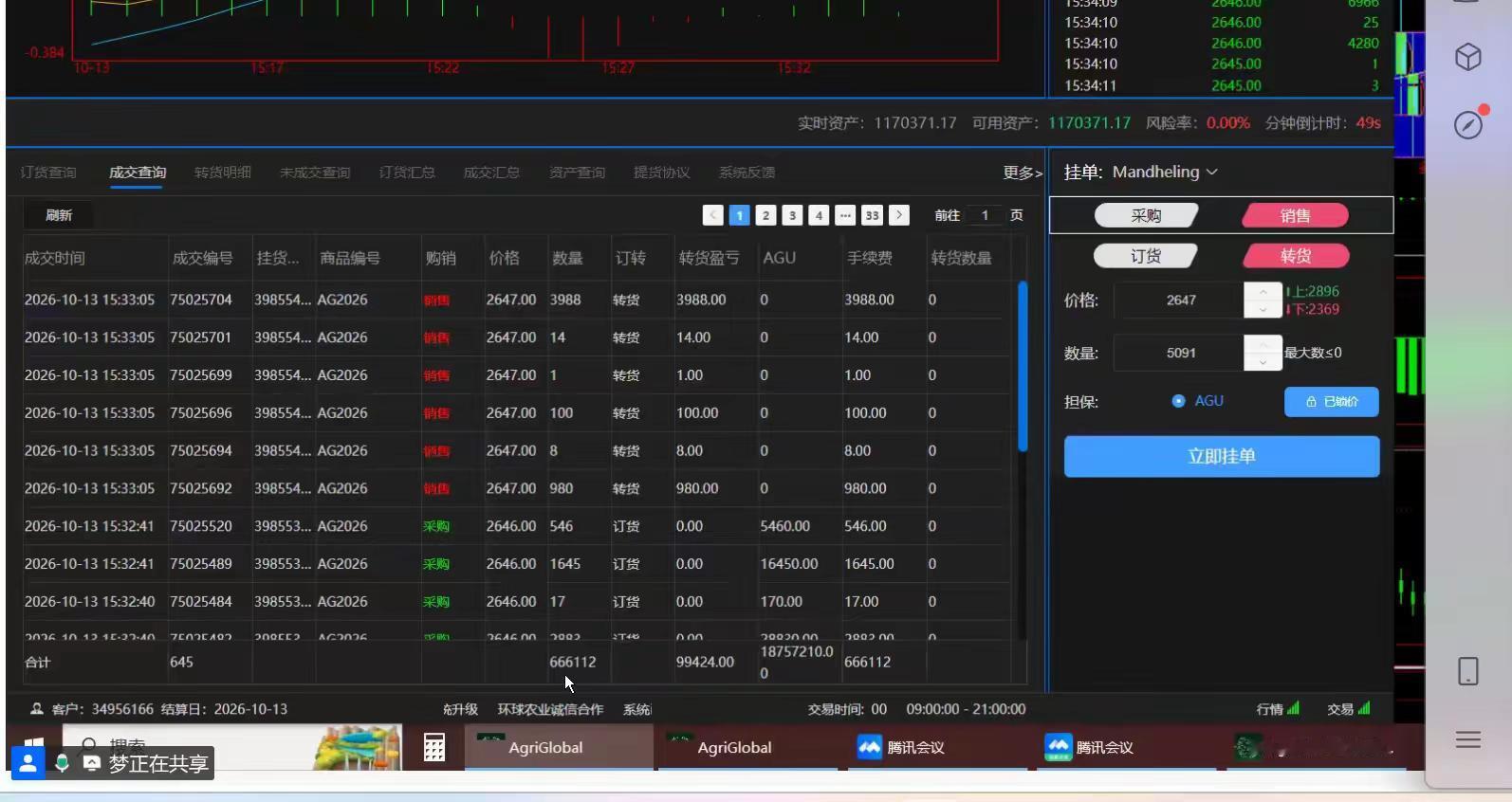Expand pagination using the ellipsis button
The width and height of the screenshot is (1512, 802).
845,215
